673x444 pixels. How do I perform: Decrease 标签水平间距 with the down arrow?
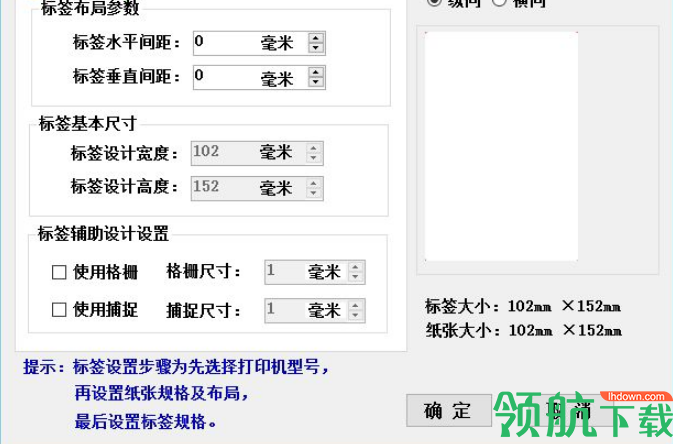pos(316,48)
